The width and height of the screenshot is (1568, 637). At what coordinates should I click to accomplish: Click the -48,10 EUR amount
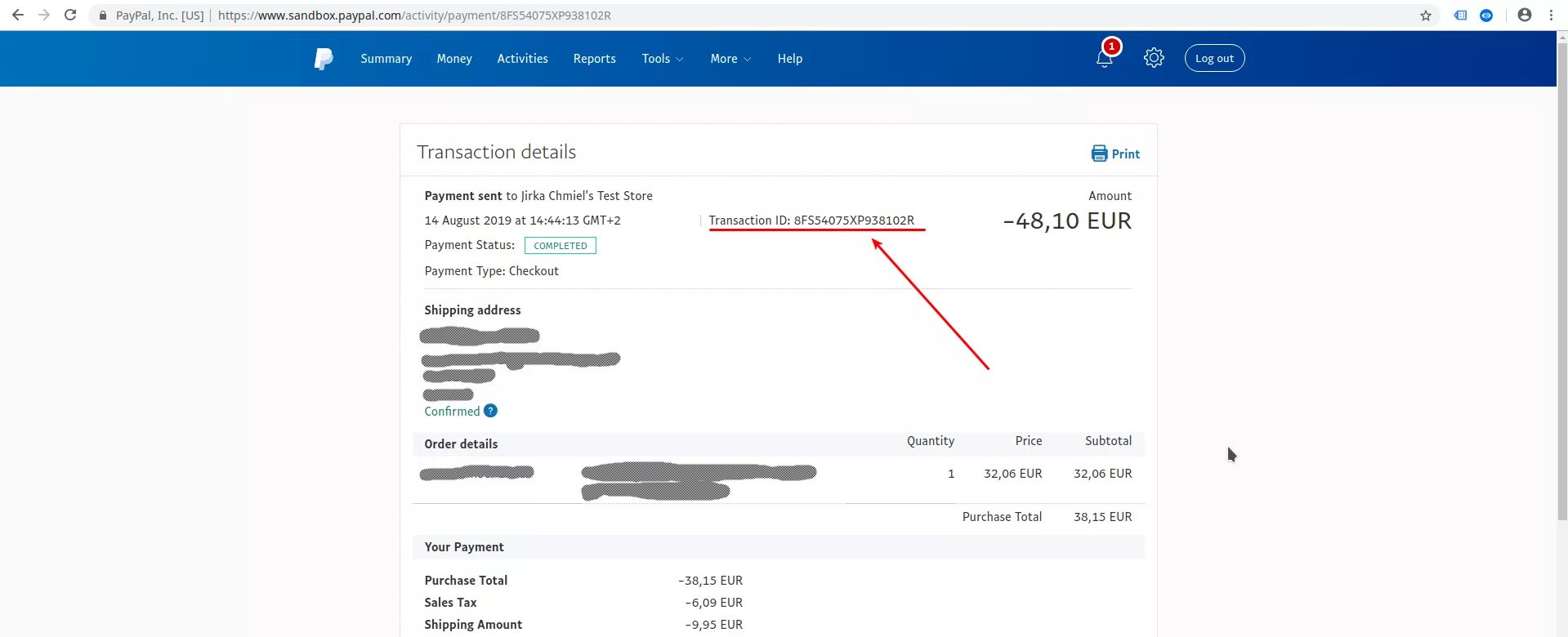click(x=1067, y=221)
